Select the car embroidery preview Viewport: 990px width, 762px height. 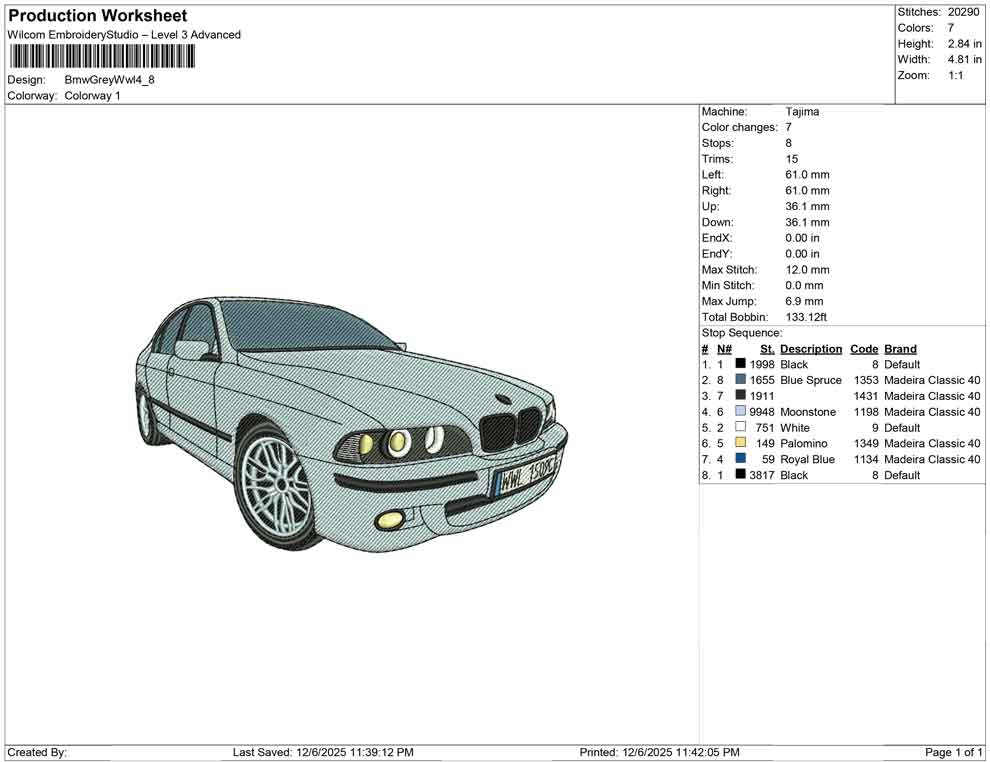click(350, 425)
